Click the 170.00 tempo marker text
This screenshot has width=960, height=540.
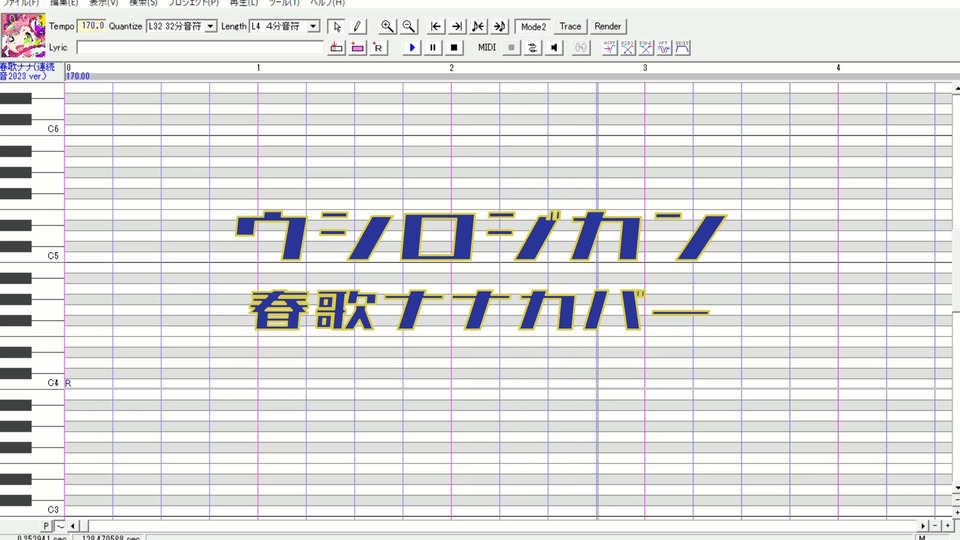click(x=78, y=76)
